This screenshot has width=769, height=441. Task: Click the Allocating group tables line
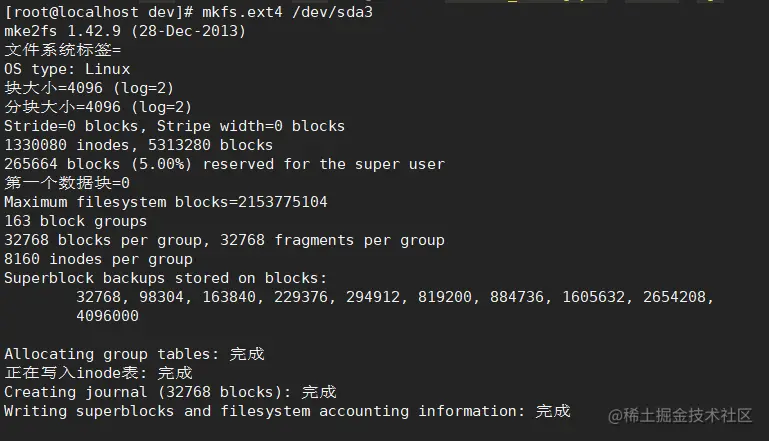point(134,354)
